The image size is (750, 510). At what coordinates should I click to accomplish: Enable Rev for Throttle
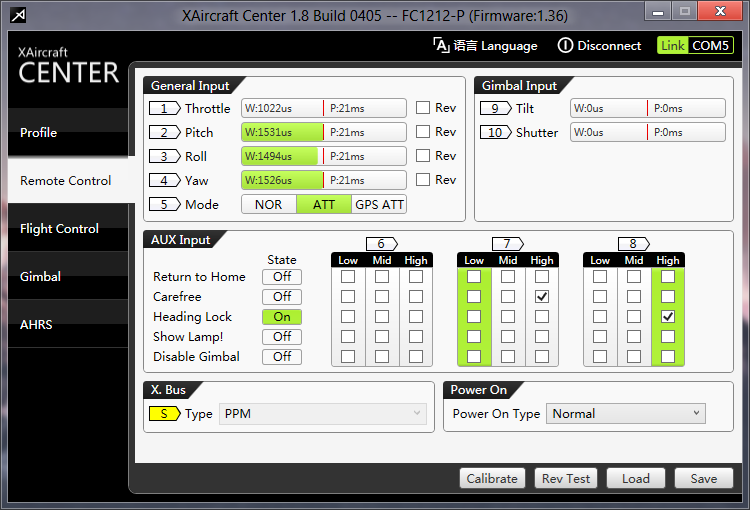coord(423,108)
